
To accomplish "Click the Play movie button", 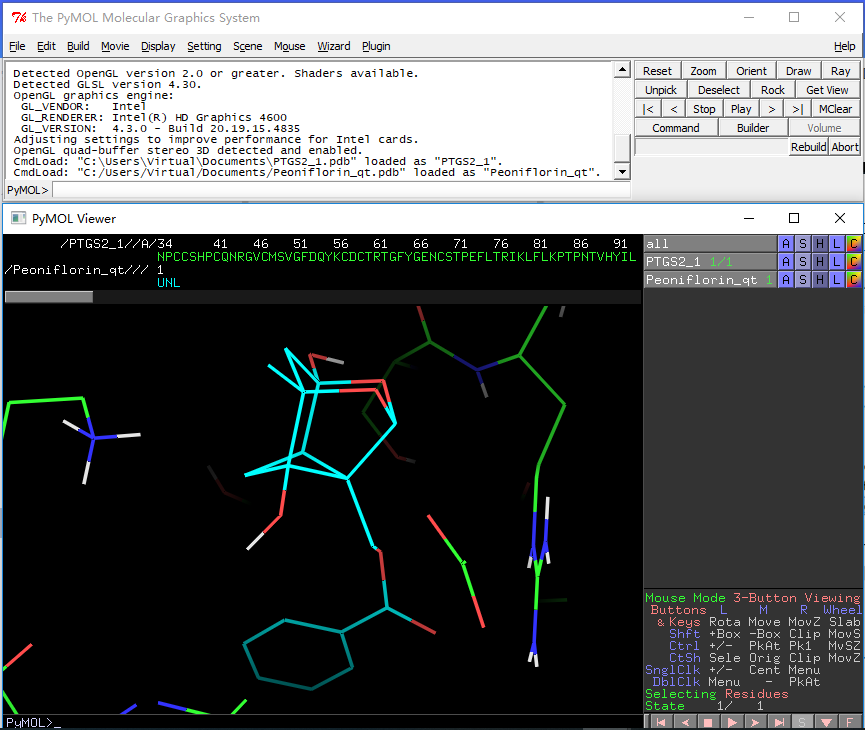I will click(741, 109).
